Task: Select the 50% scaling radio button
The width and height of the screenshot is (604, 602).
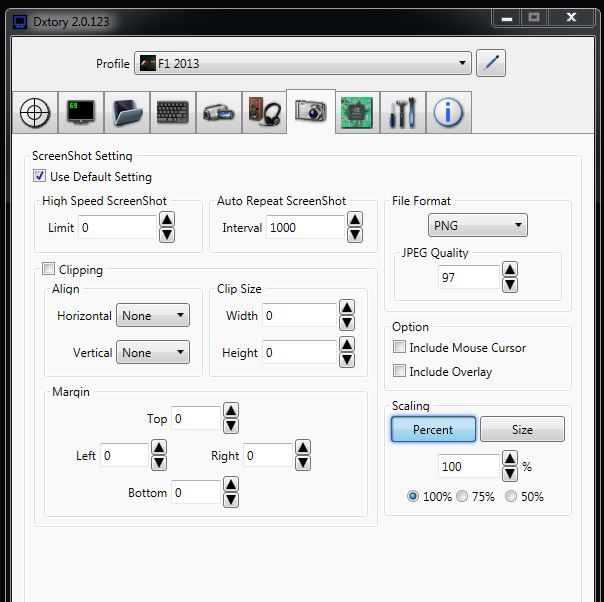Action: coord(511,496)
